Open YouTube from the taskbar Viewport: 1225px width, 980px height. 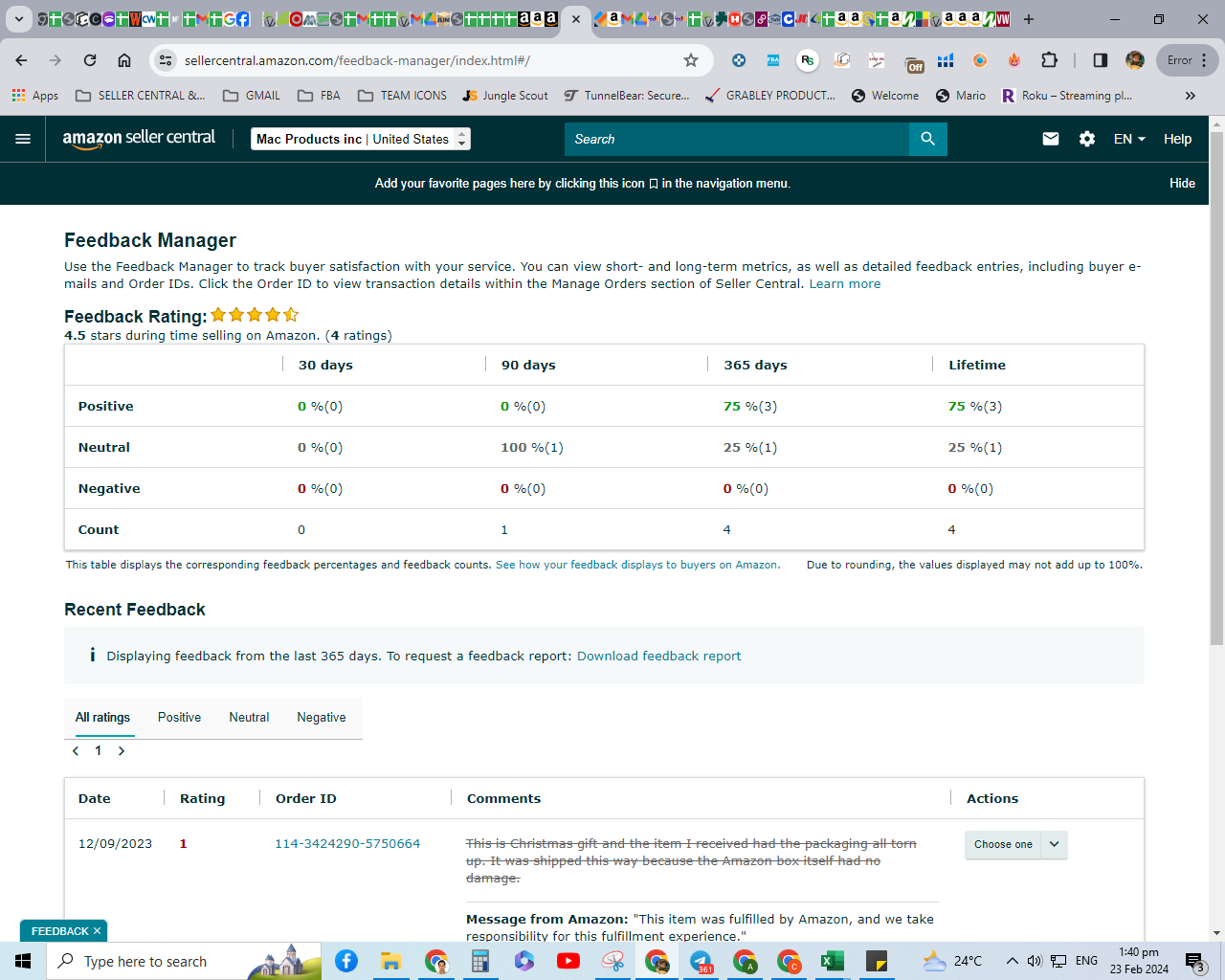pyautogui.click(x=568, y=961)
